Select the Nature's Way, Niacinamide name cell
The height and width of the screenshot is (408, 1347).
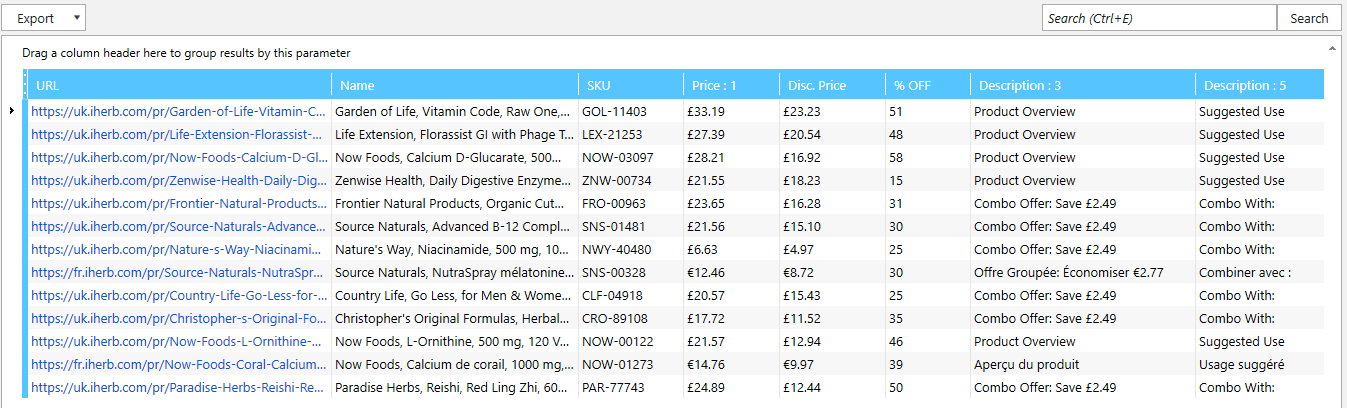[453, 250]
